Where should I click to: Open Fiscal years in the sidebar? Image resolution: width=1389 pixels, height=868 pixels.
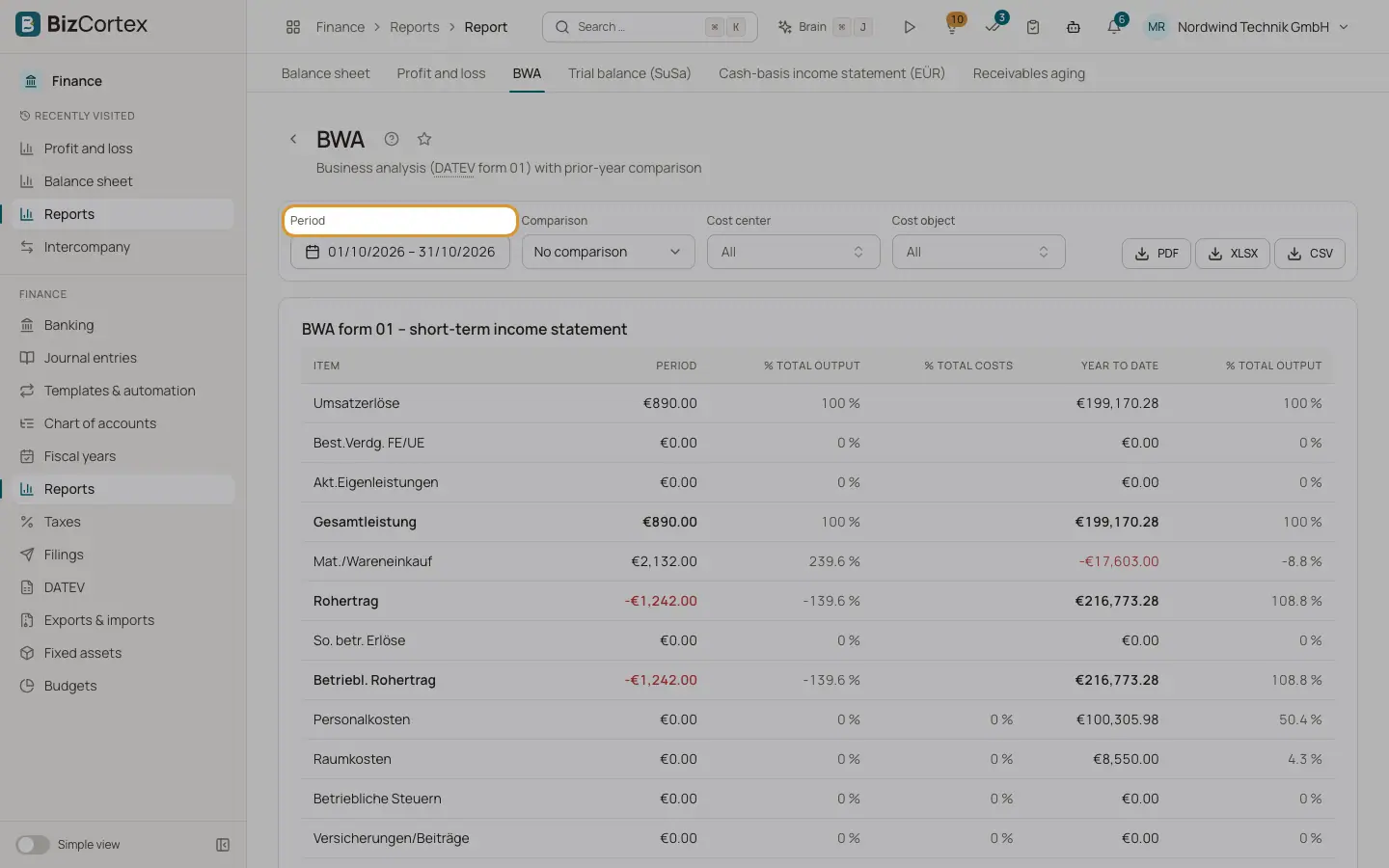click(x=123, y=456)
